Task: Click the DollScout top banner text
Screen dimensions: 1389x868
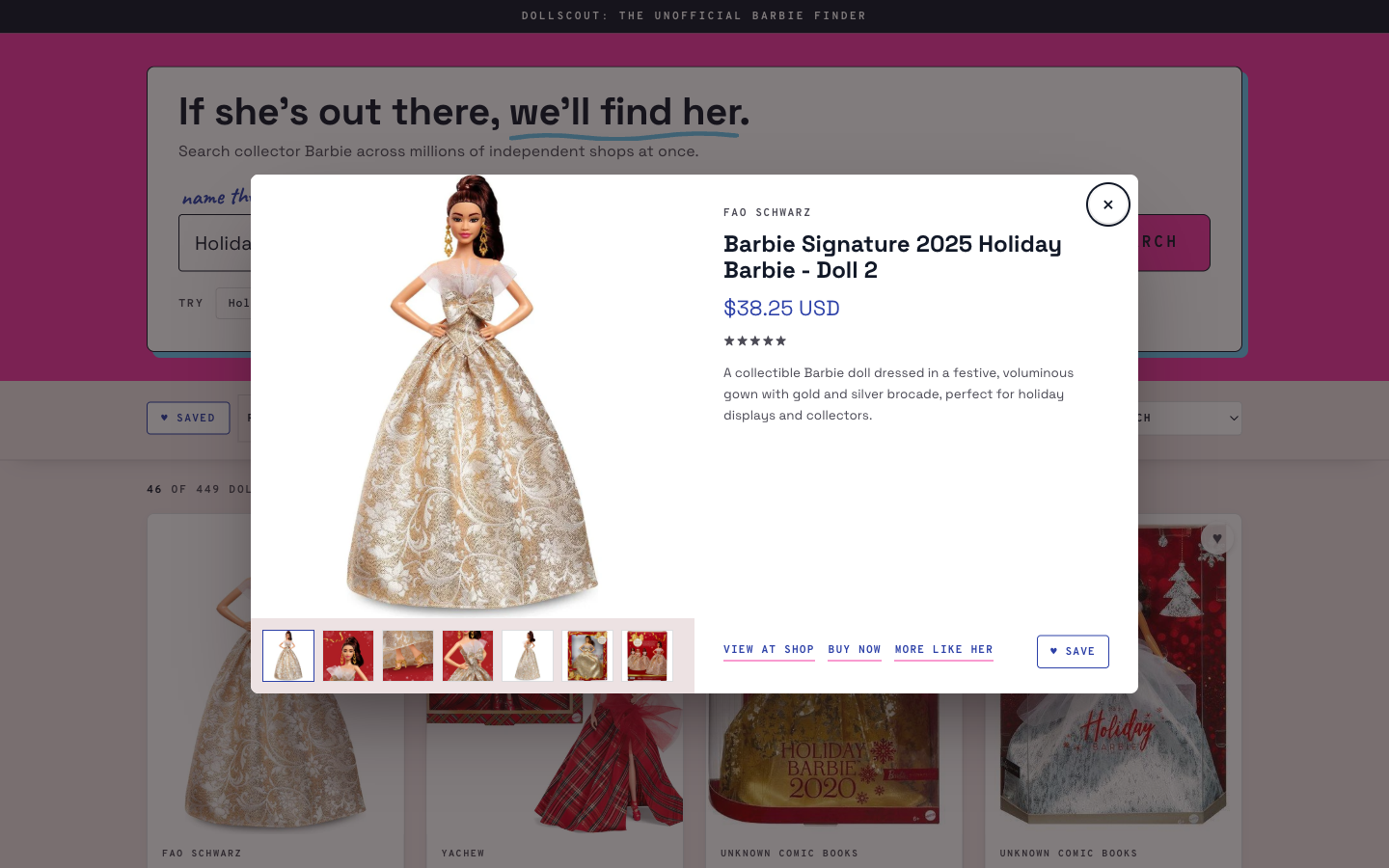Action: [x=694, y=16]
